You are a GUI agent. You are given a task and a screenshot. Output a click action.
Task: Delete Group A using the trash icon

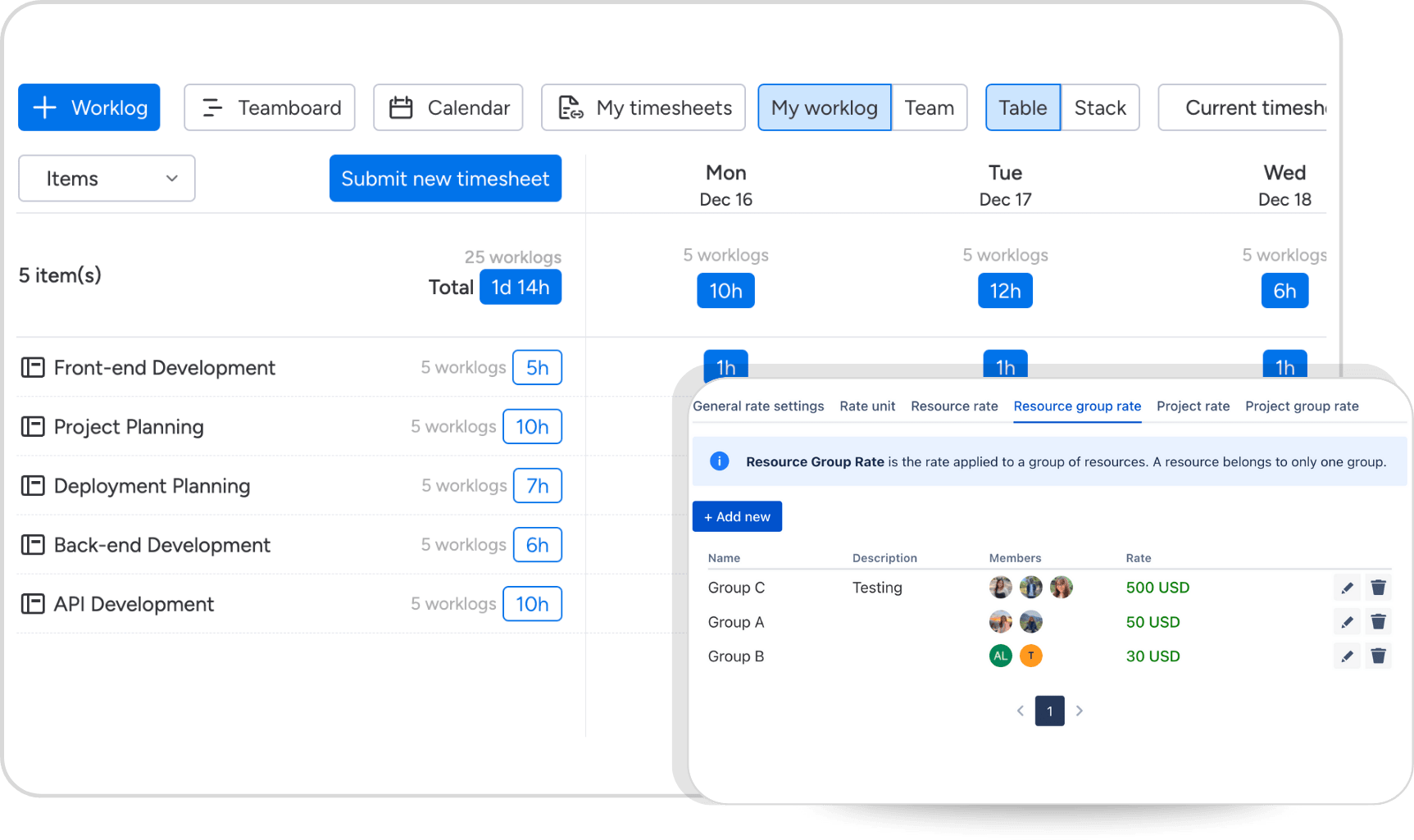click(1378, 621)
